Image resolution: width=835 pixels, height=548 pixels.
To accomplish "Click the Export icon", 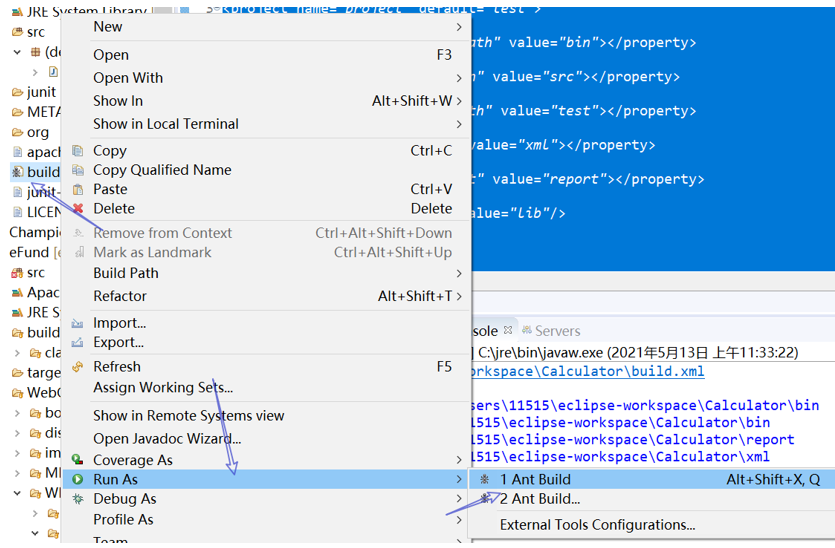I will [x=78, y=342].
